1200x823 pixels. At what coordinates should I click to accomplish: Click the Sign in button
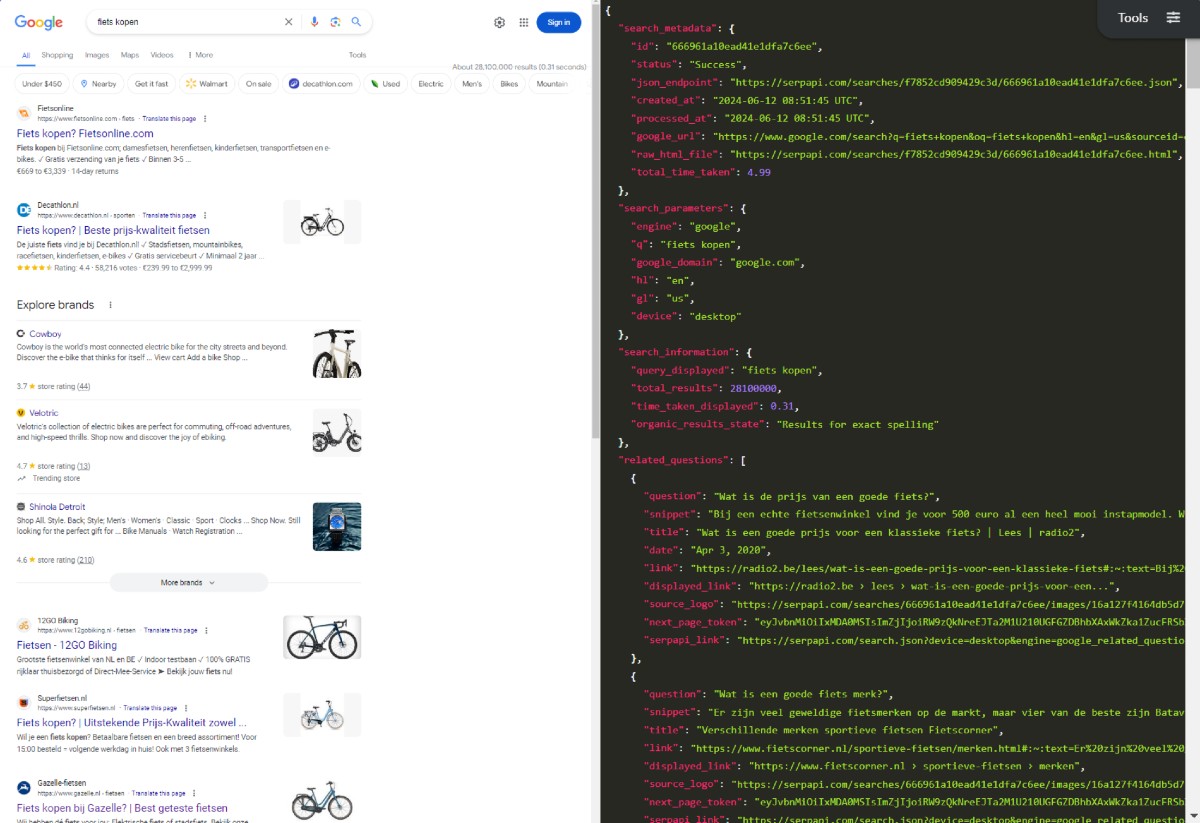(x=558, y=22)
